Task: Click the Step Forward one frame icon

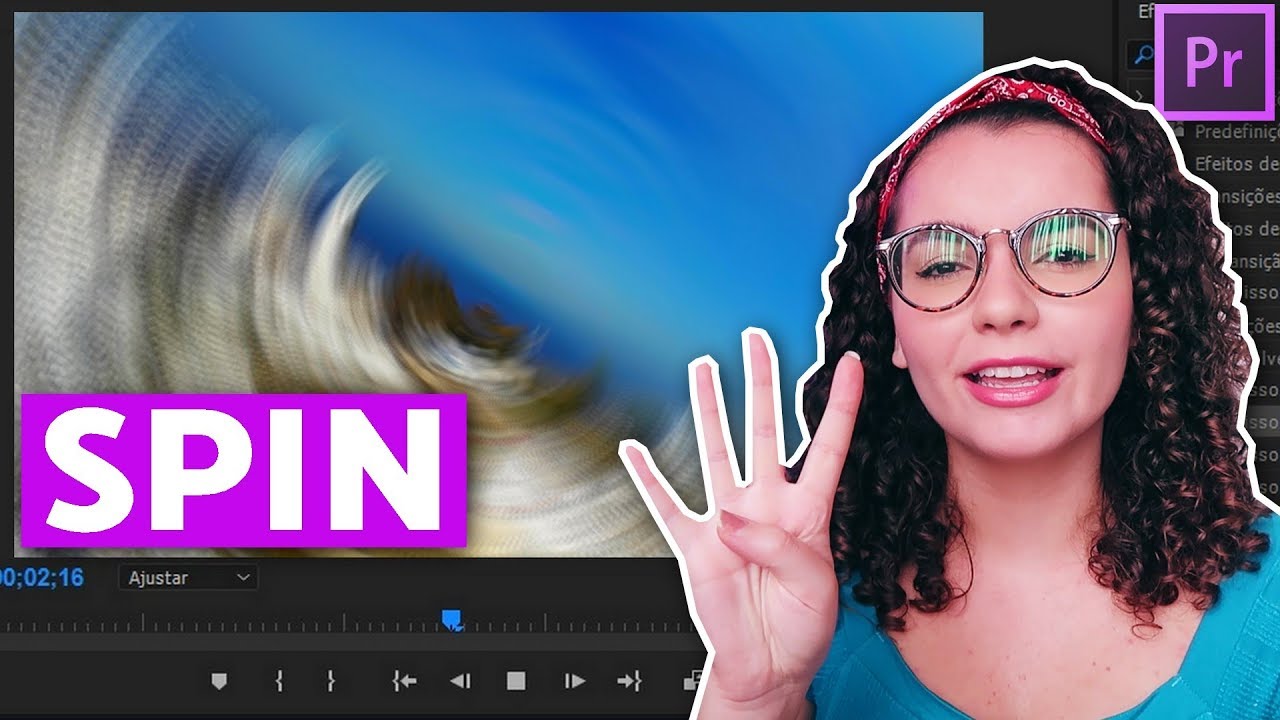Action: 574,681
